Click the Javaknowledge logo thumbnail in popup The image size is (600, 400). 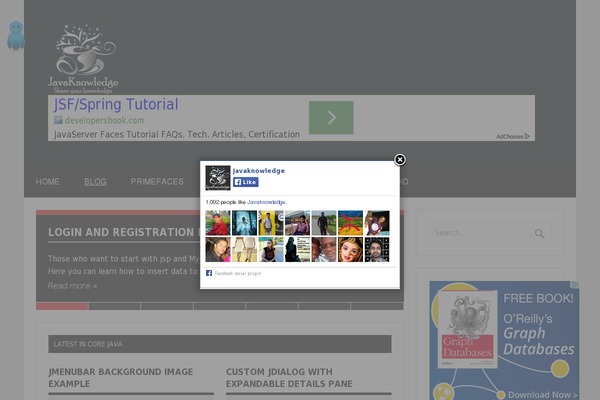click(x=218, y=178)
